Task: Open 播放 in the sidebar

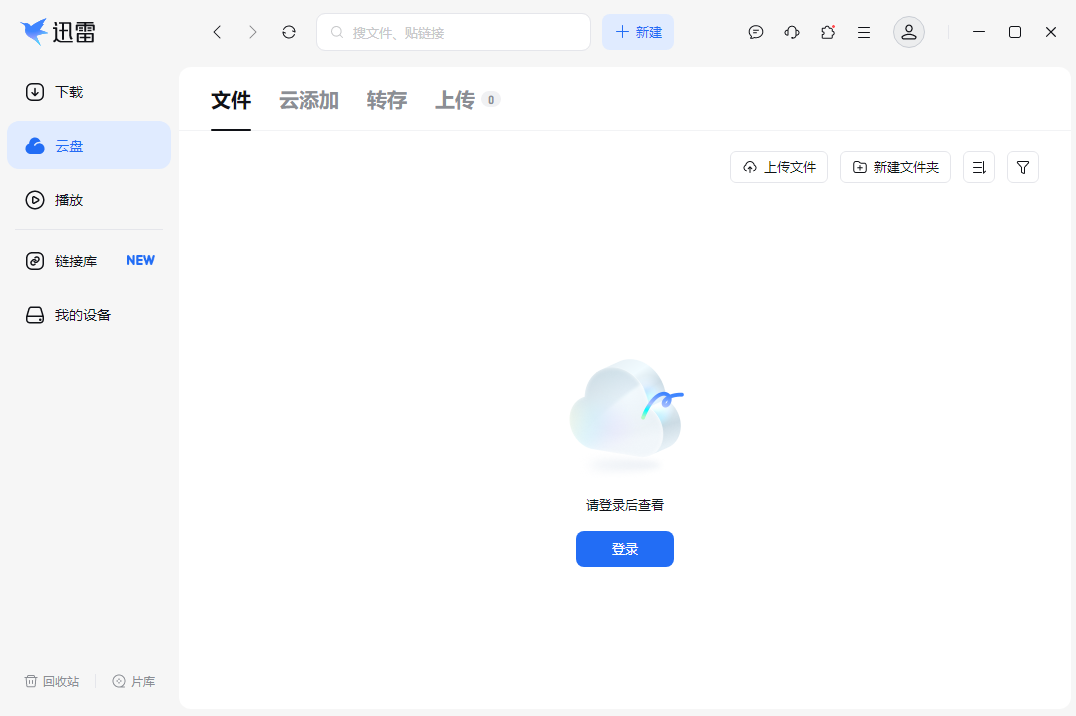Action: pos(89,200)
